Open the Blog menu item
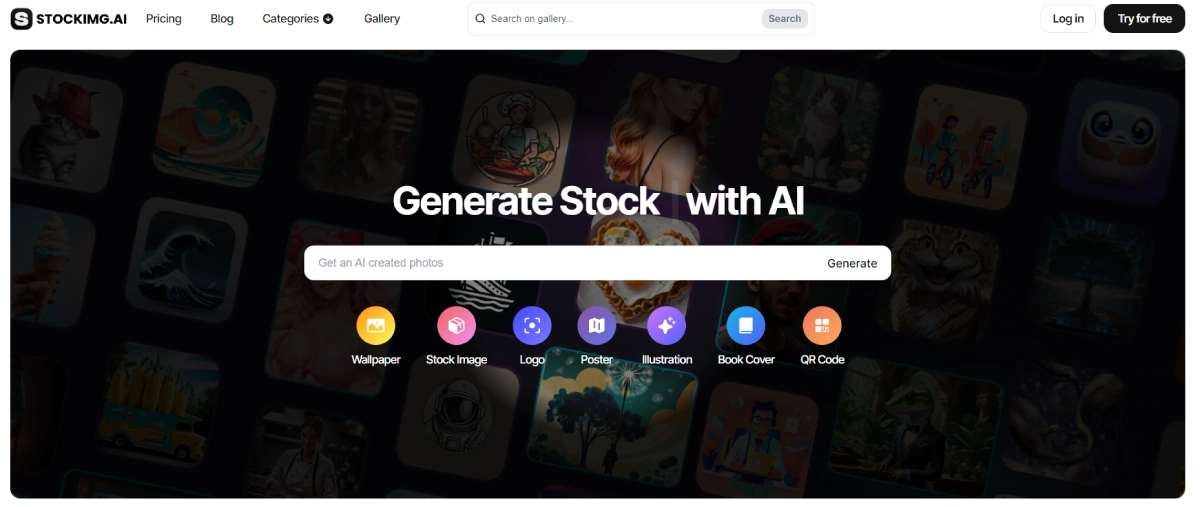This screenshot has width=1200, height=507. [222, 19]
